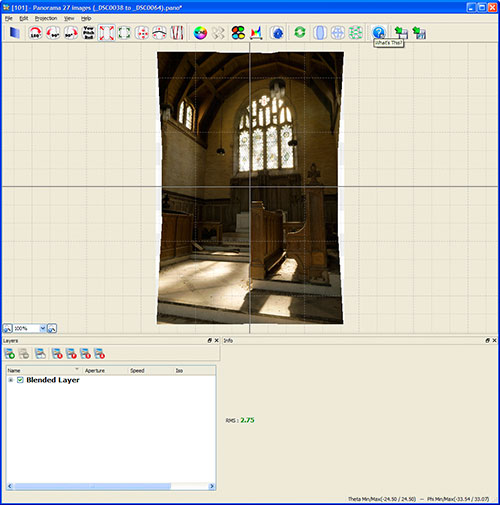
Task: Rotate the panorama 180 degrees
Action: click(35, 33)
